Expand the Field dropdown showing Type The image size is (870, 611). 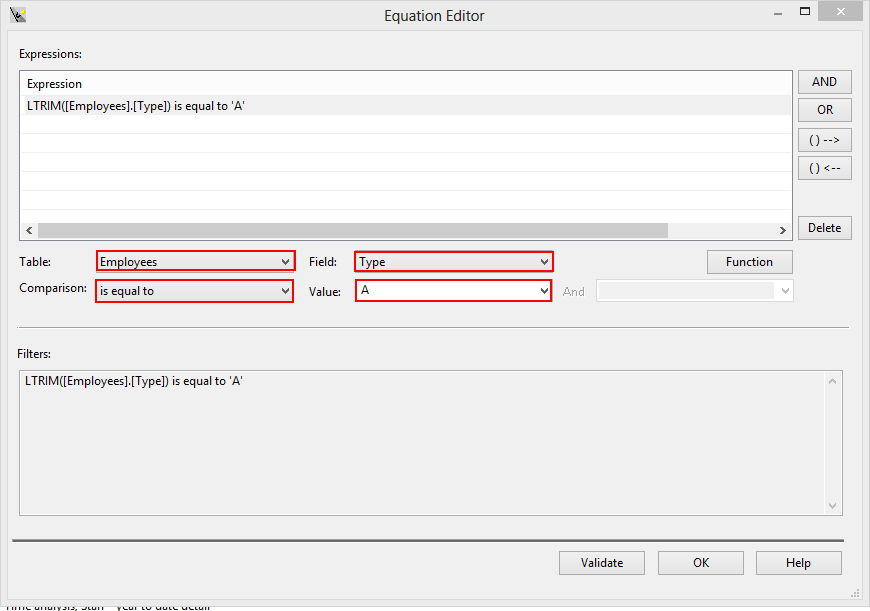point(544,262)
